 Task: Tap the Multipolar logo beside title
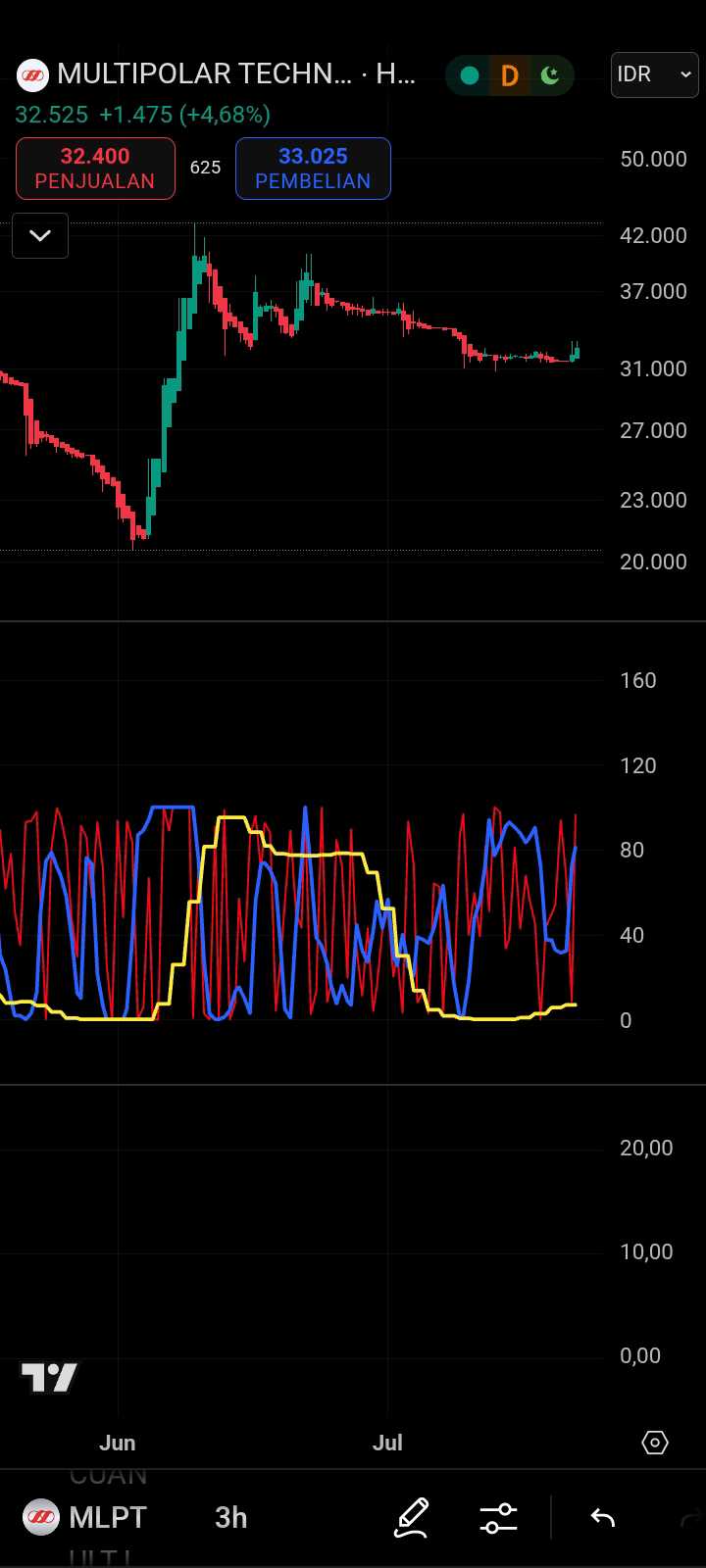coord(32,74)
